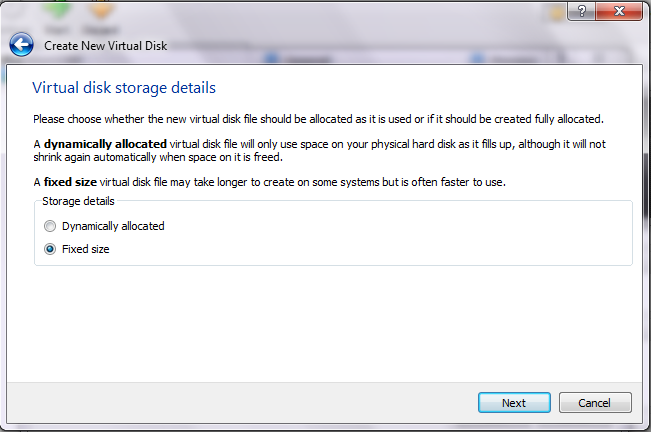Click the gray footer area left of Next
651x432 pixels.
tap(250, 402)
